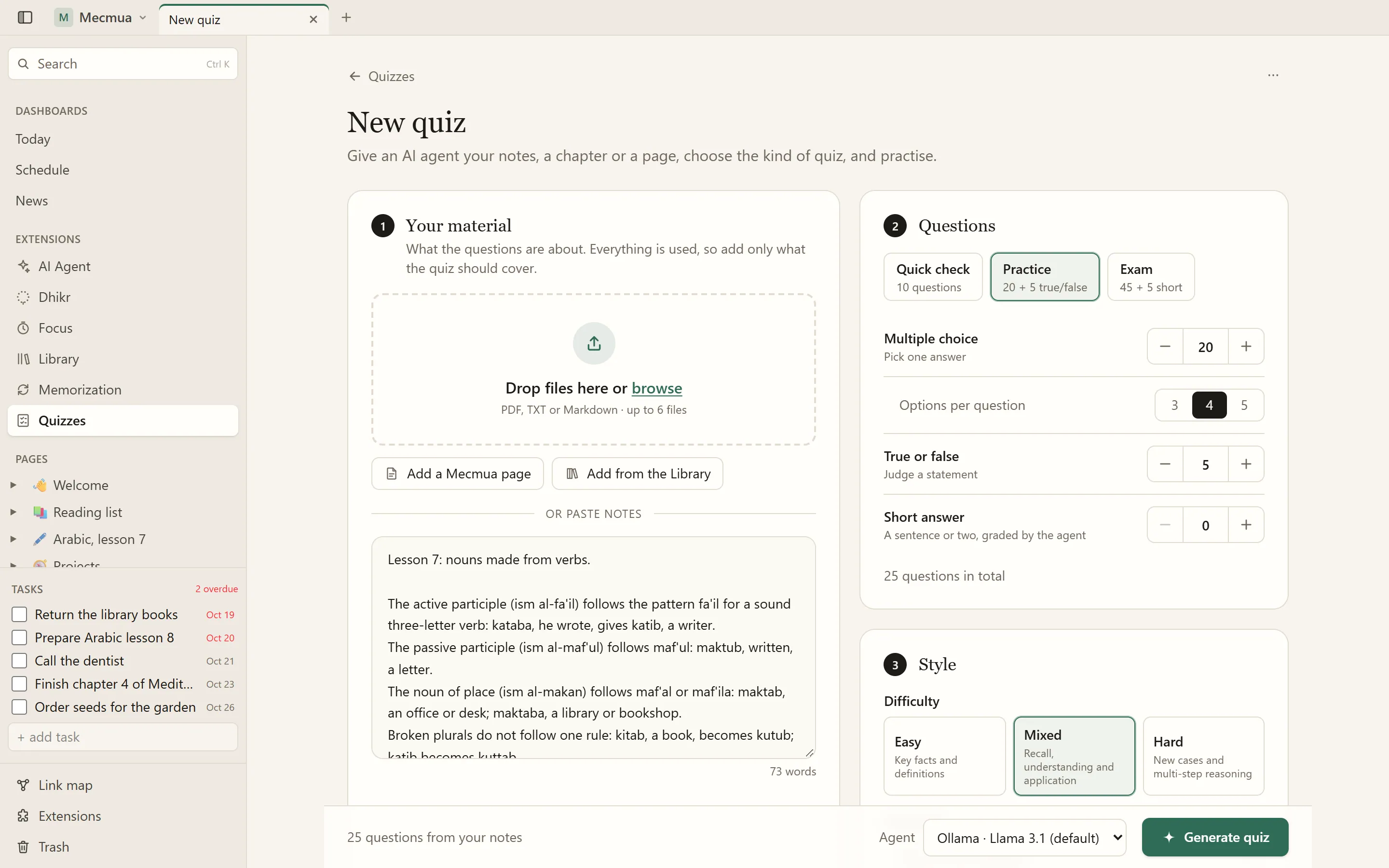The height and width of the screenshot is (868, 1389).
Task: Open the new tab plus icon
Action: pos(346,17)
